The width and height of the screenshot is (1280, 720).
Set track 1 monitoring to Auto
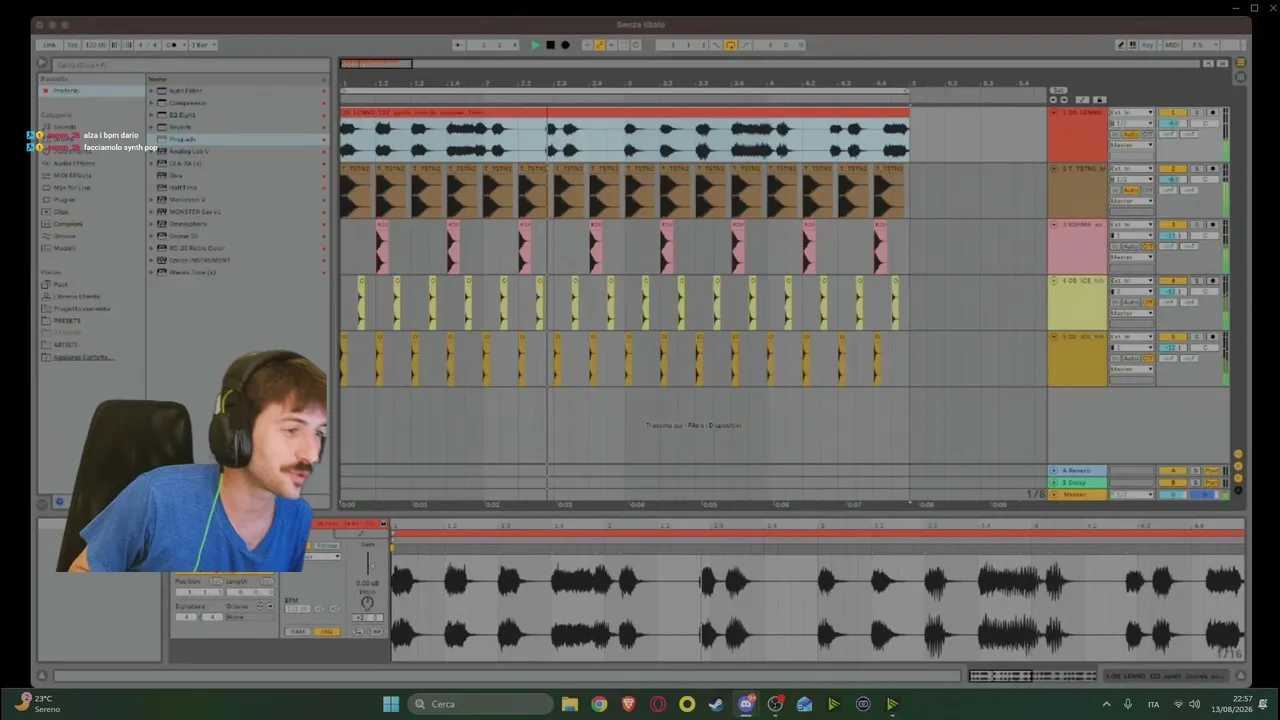[x=1131, y=134]
